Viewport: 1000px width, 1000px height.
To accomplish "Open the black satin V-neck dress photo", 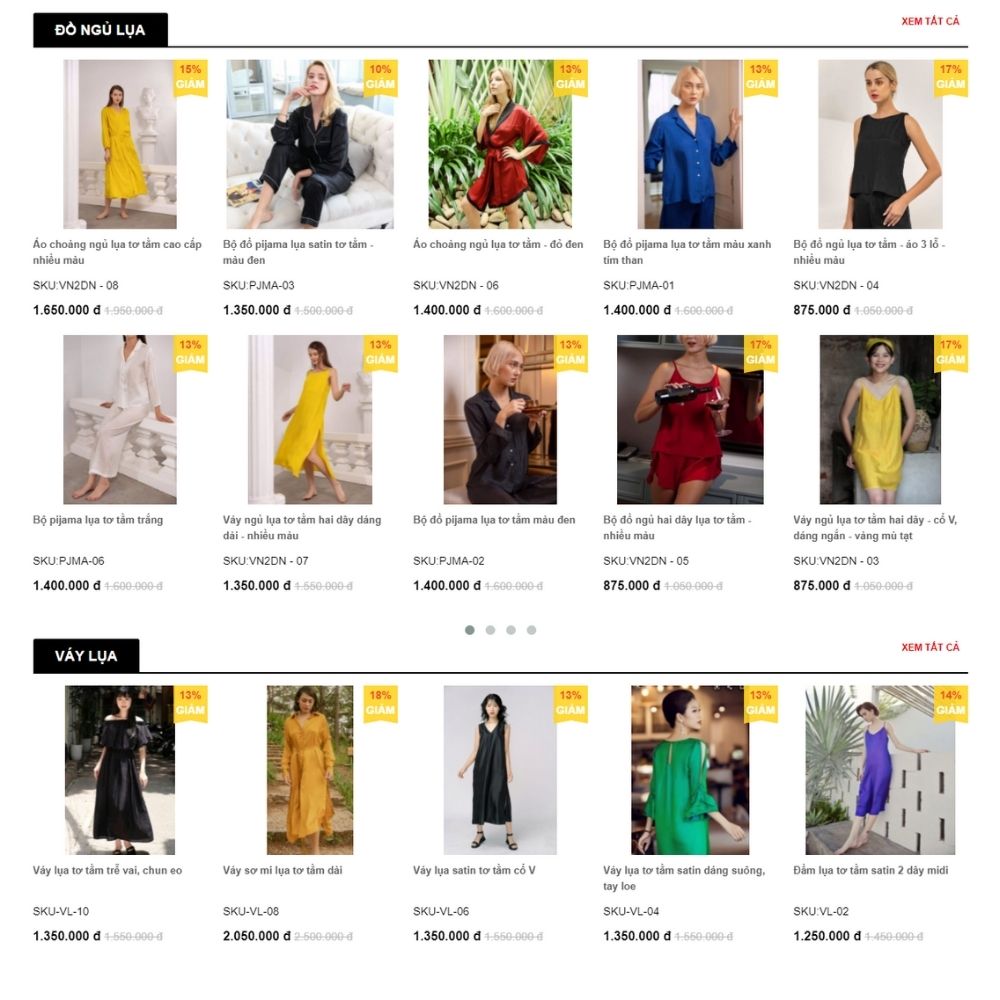I will (x=500, y=770).
